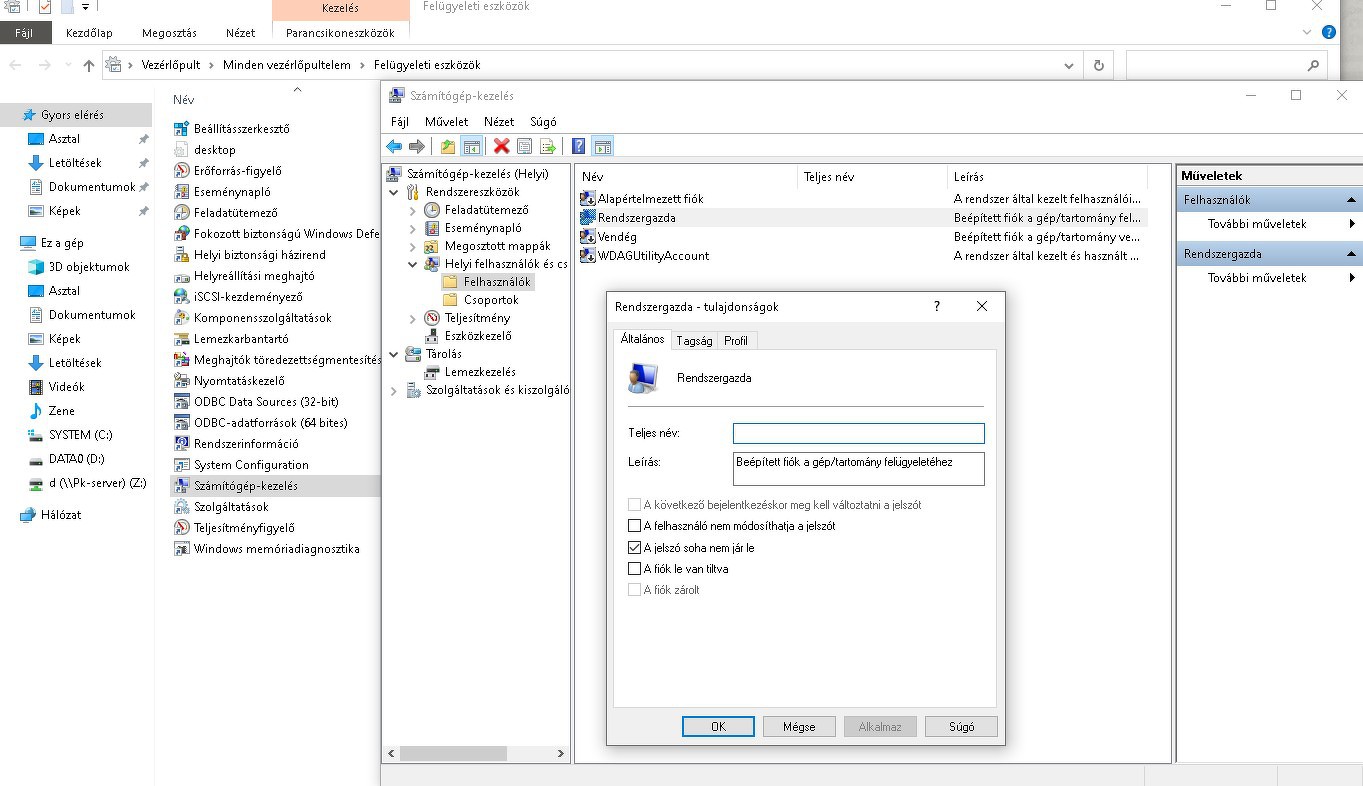Click the Up one level folder icon
Image resolution: width=1363 pixels, height=786 pixels.
[x=448, y=146]
